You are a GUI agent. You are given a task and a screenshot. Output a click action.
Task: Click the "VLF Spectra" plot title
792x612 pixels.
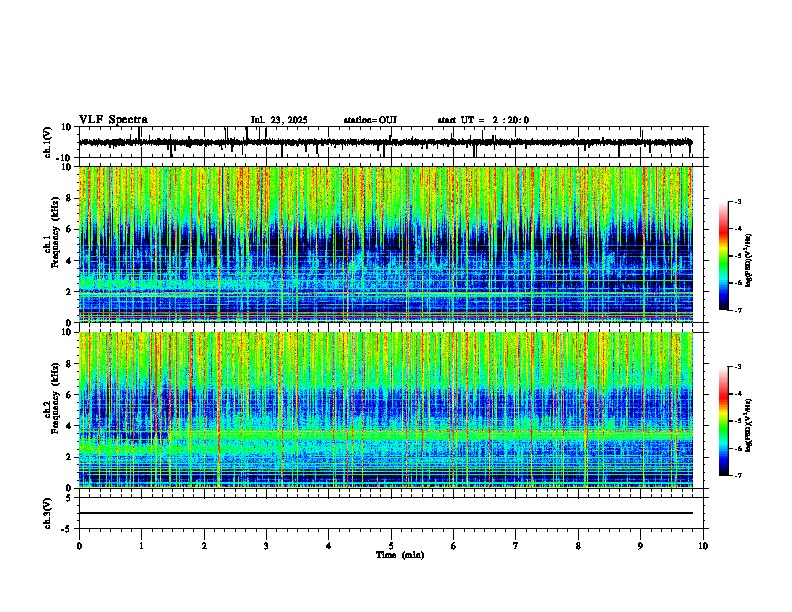[113, 120]
